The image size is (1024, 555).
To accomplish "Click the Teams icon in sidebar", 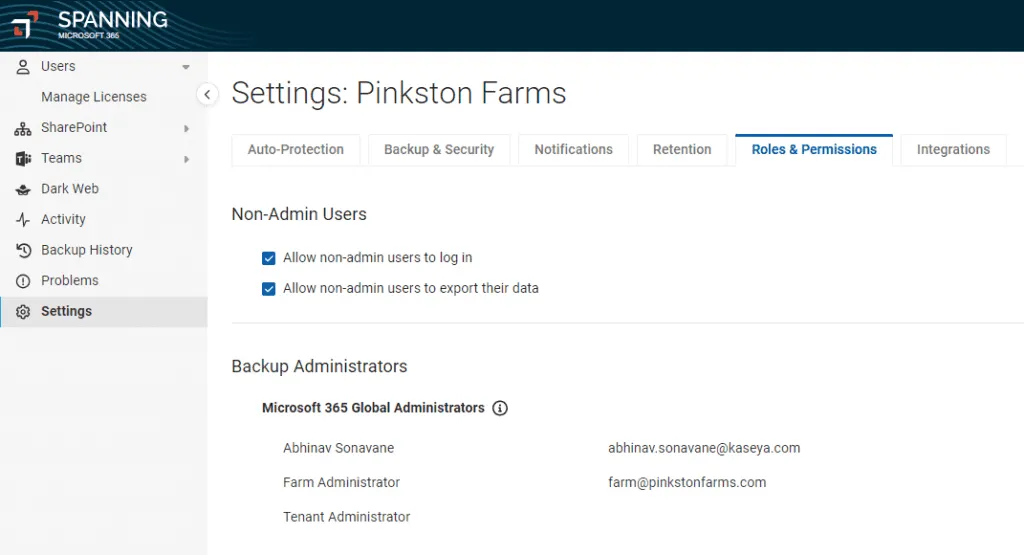I will 23,159.
